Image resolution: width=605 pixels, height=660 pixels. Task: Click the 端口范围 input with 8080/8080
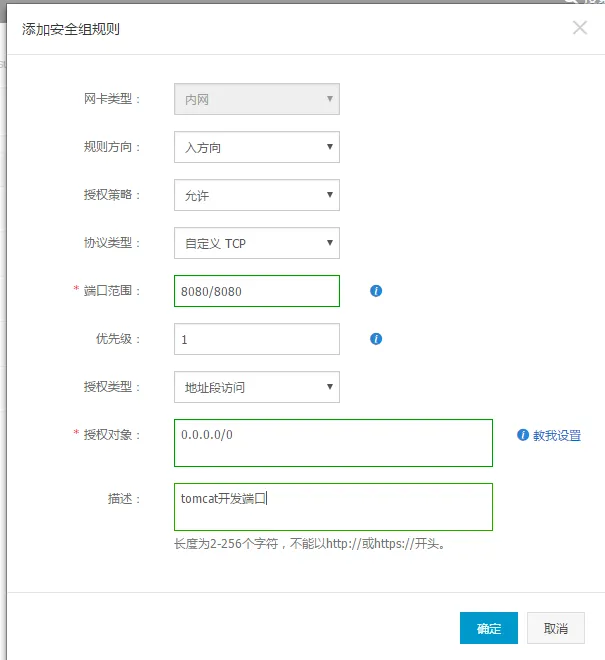(x=257, y=291)
